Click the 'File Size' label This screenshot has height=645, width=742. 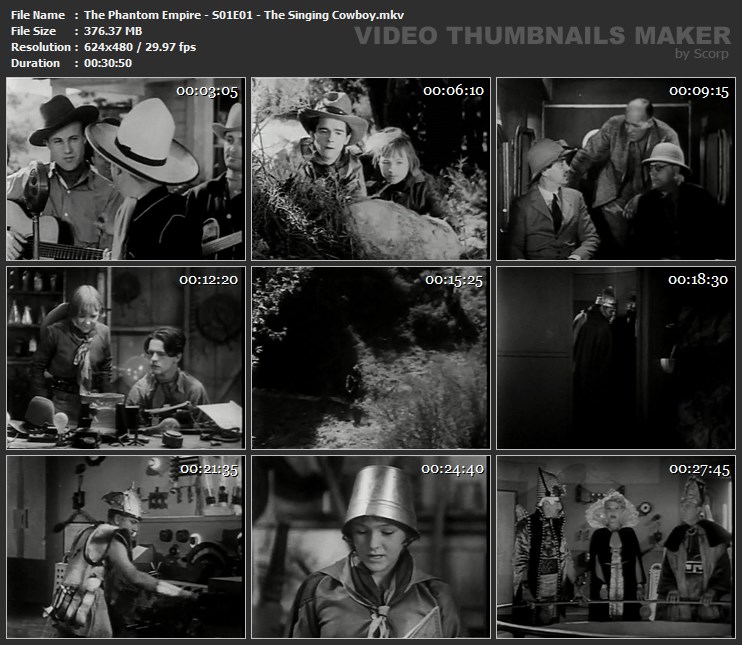(33, 31)
